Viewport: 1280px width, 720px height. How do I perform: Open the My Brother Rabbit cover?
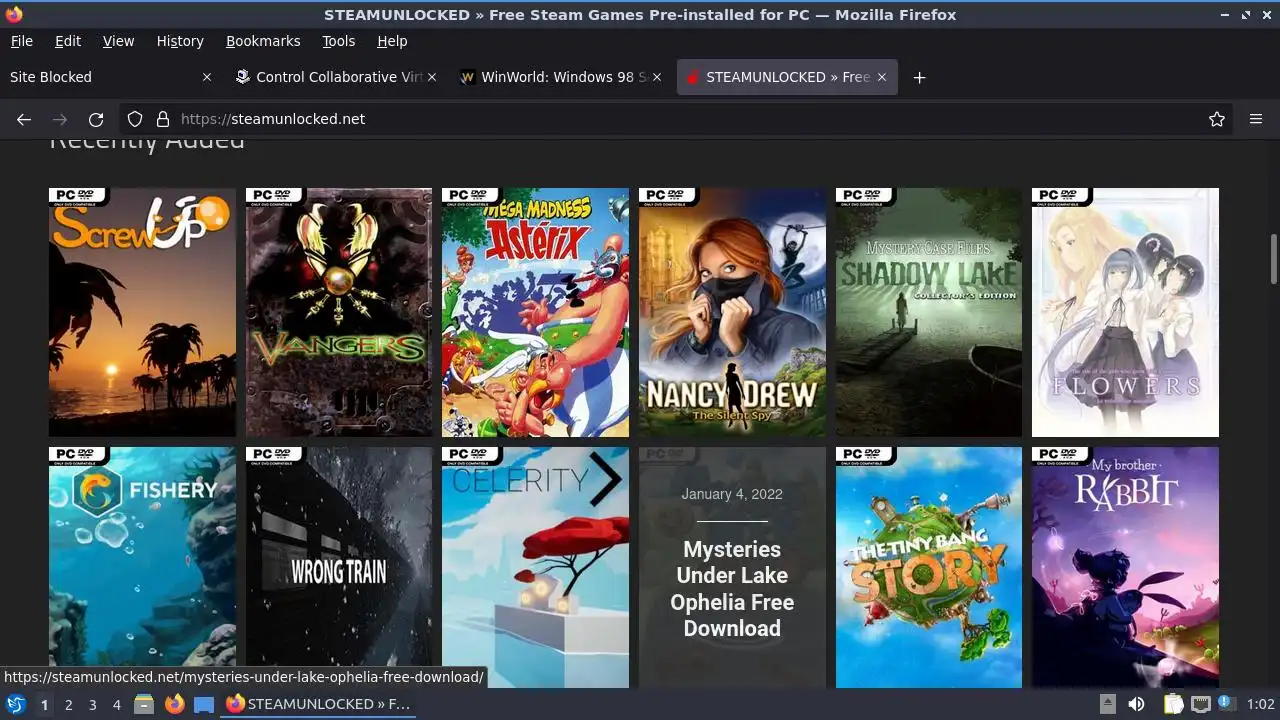(x=1125, y=567)
